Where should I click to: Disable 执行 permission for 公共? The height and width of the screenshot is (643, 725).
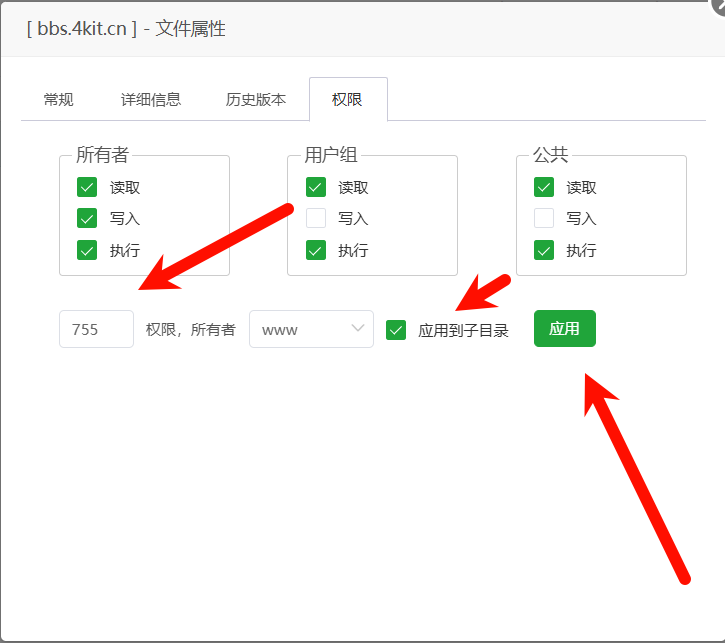(544, 250)
